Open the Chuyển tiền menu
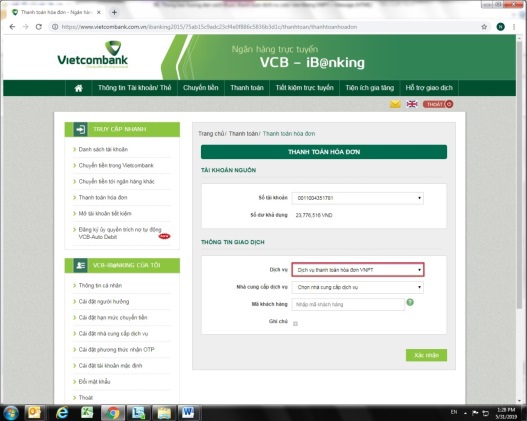527x421 pixels. pos(201,88)
